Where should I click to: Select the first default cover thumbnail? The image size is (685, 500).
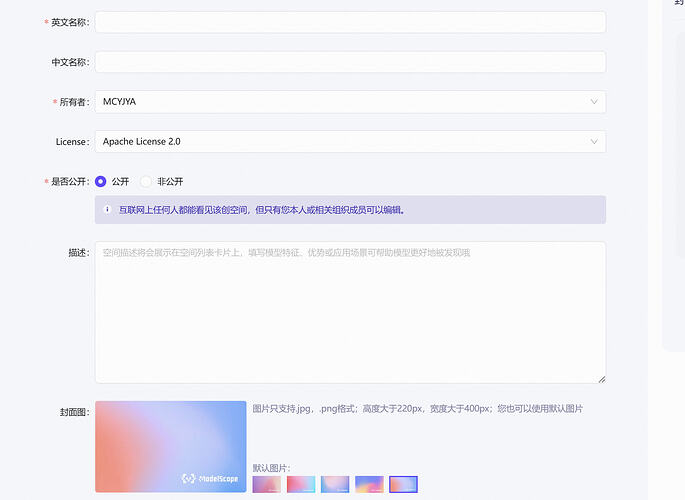pyautogui.click(x=266, y=484)
